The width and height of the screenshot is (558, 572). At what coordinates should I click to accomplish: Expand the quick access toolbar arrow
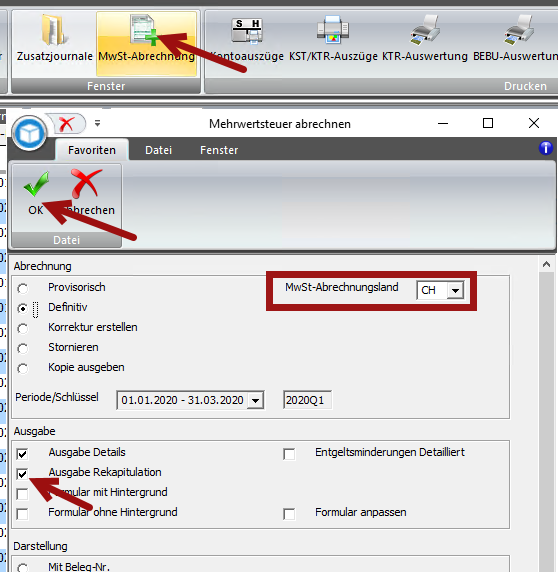(x=97, y=123)
